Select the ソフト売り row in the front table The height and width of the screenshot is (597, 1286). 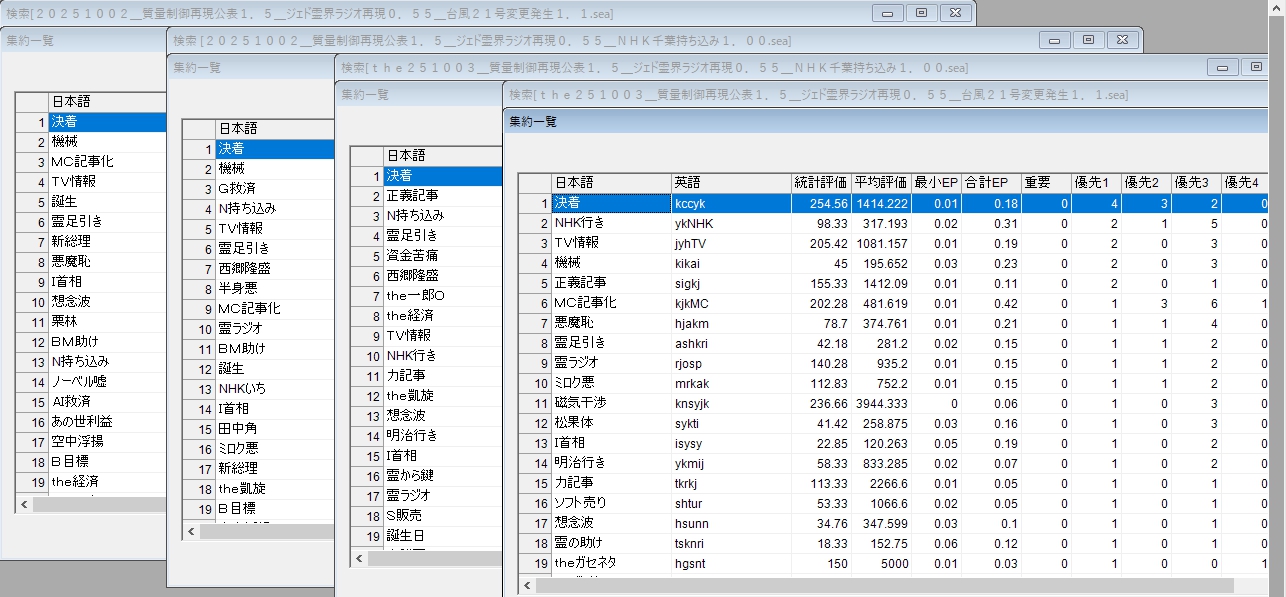tap(610, 503)
